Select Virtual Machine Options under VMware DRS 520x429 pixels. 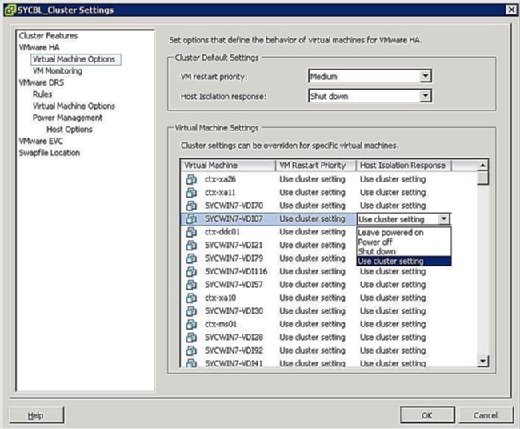coord(74,106)
